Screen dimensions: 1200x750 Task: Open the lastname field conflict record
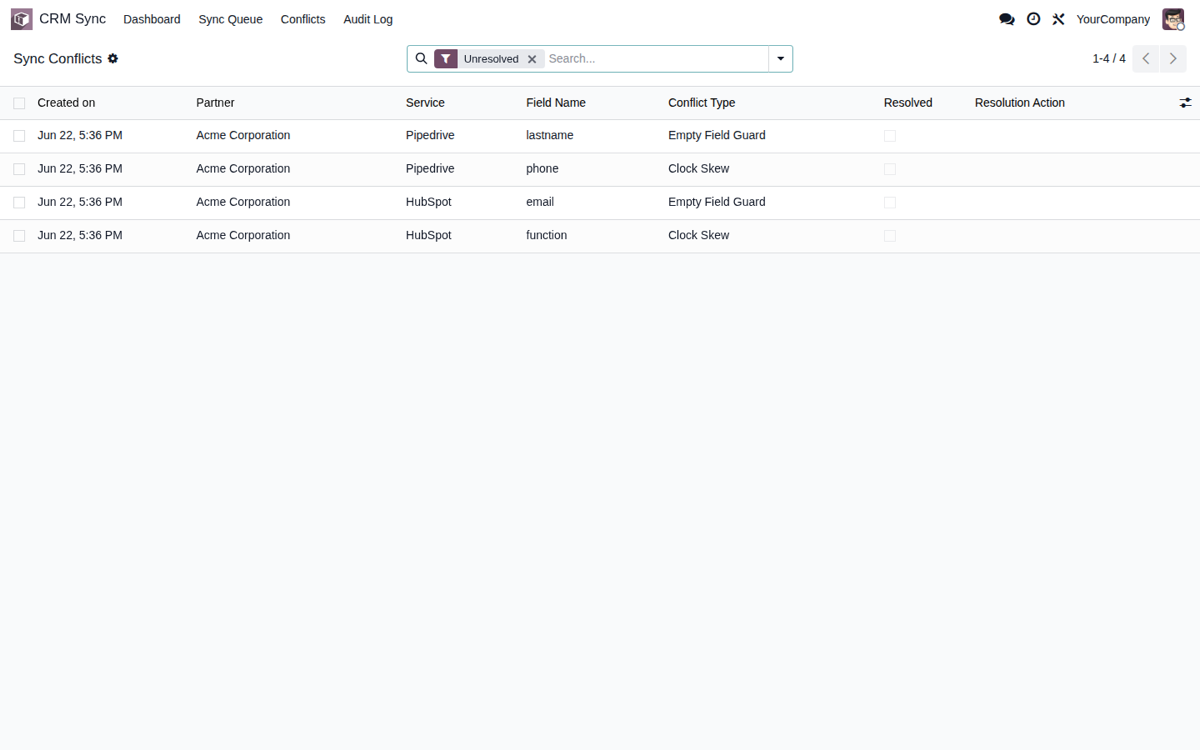pyautogui.click(x=550, y=136)
